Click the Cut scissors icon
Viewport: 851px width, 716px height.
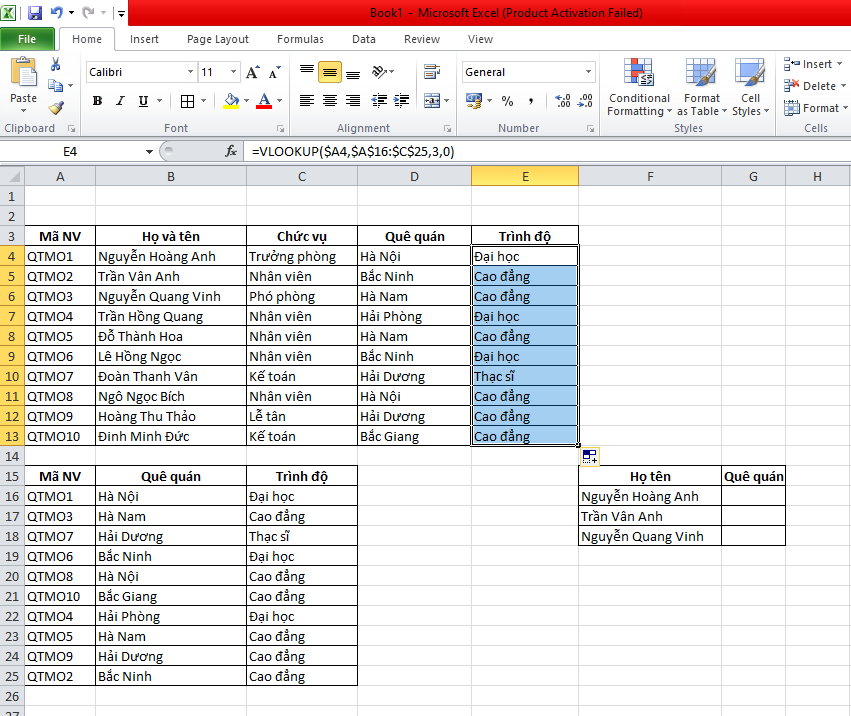coord(55,65)
